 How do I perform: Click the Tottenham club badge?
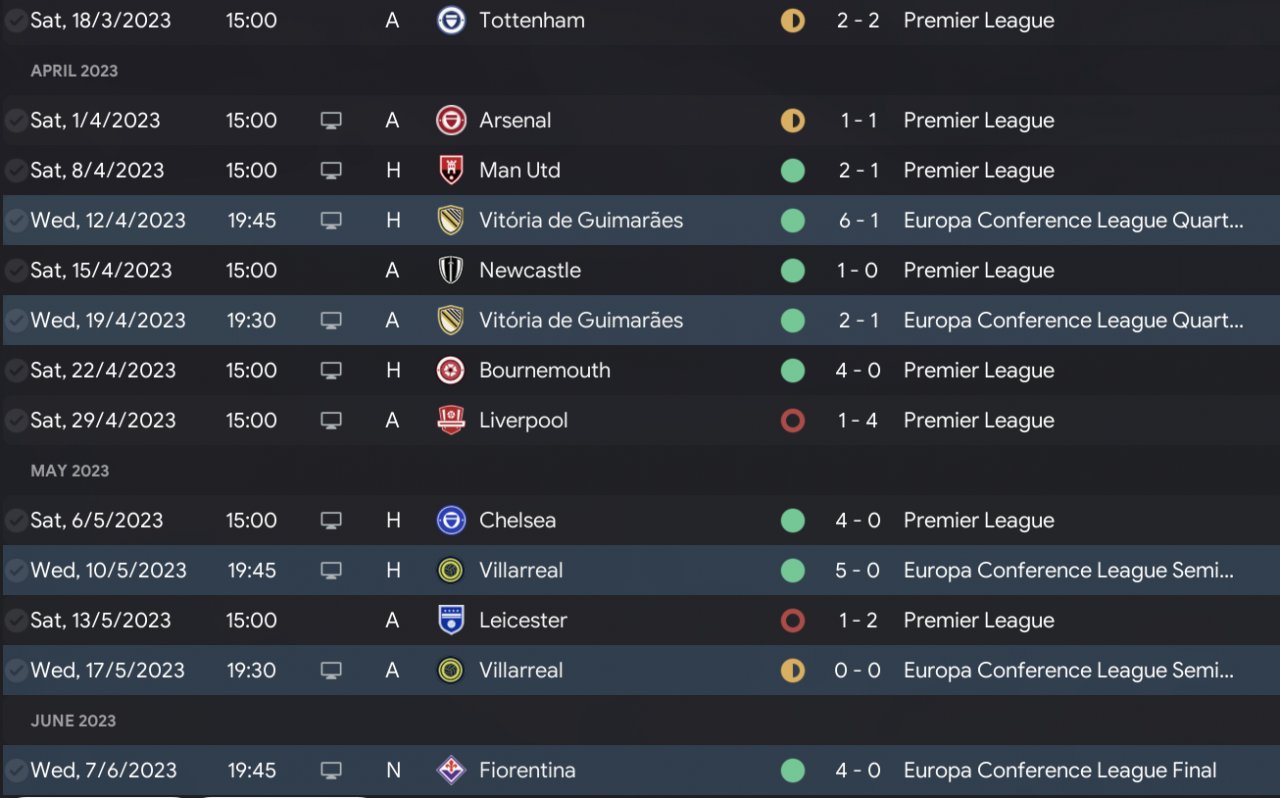[x=451, y=20]
